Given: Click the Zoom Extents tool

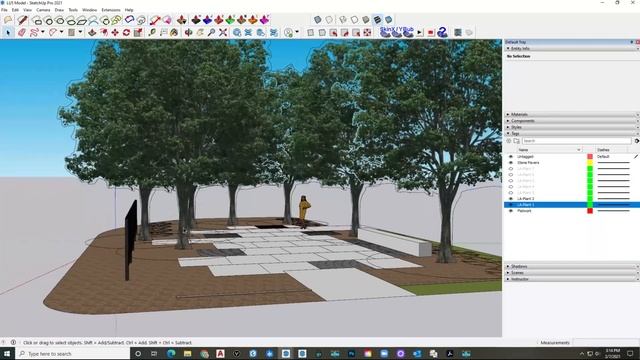Looking at the screenshot, I should pos(223,32).
